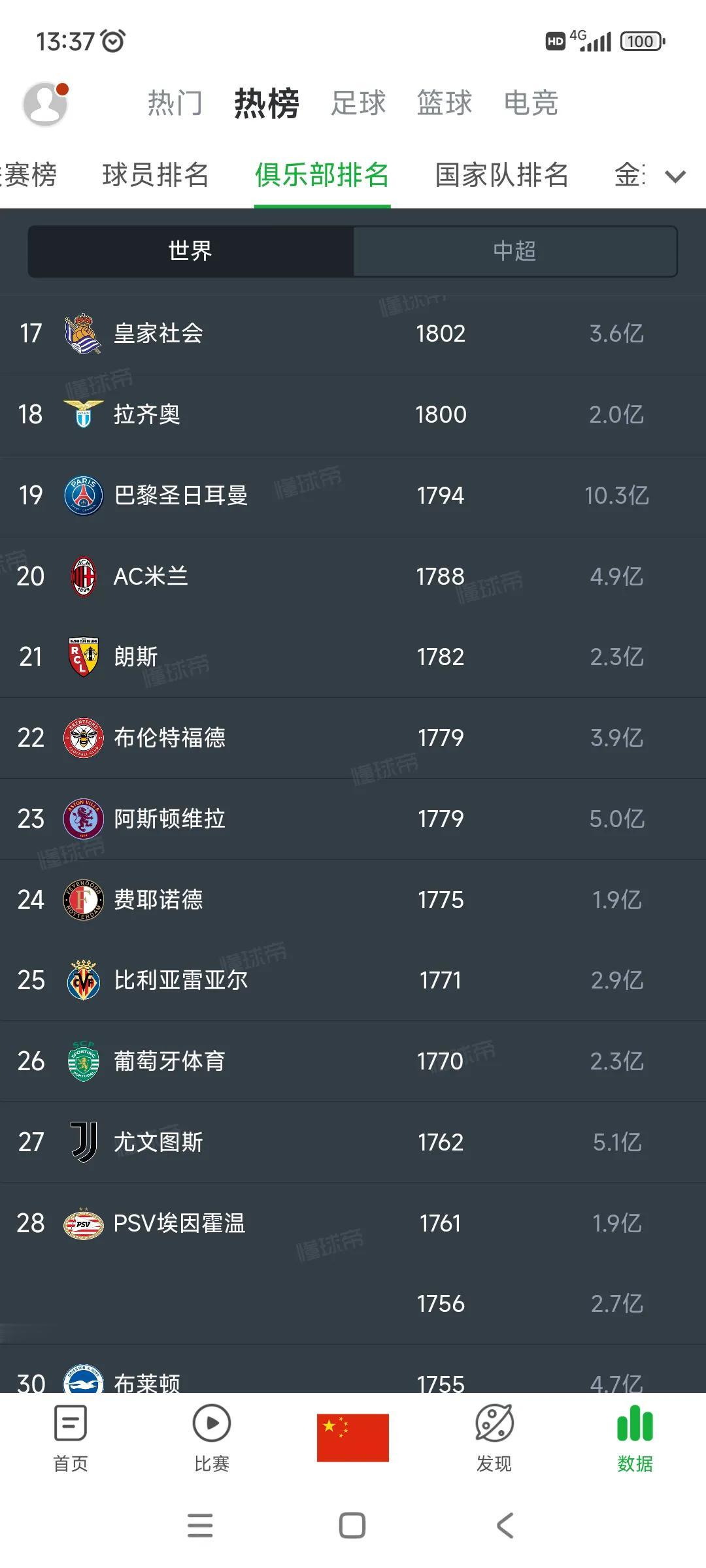Tap the Paris Saint-Germain club crest

tap(84, 495)
